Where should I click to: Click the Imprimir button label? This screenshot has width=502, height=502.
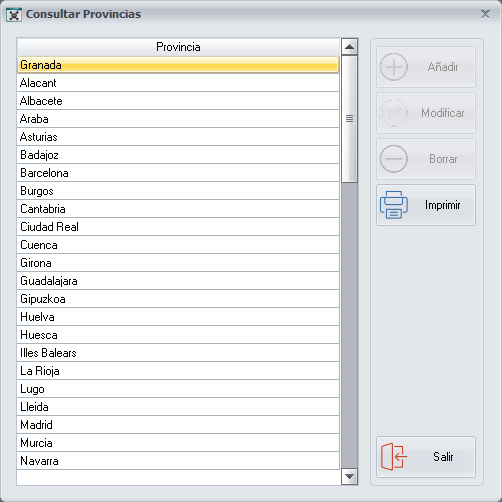click(x=442, y=205)
